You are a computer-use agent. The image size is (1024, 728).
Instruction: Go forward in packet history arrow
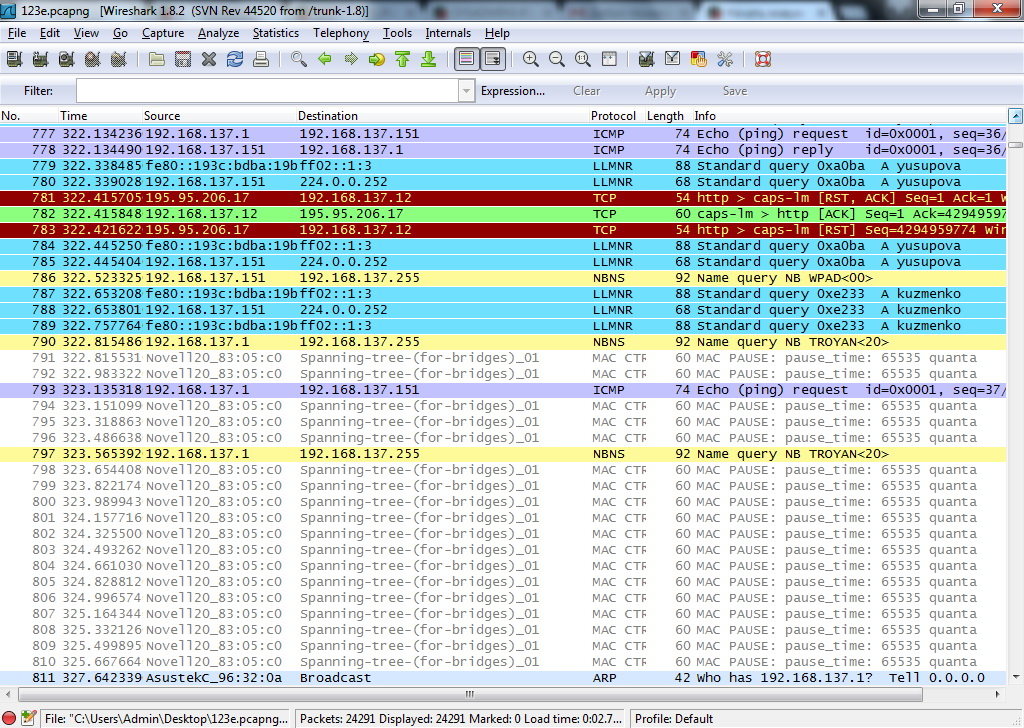tap(351, 59)
